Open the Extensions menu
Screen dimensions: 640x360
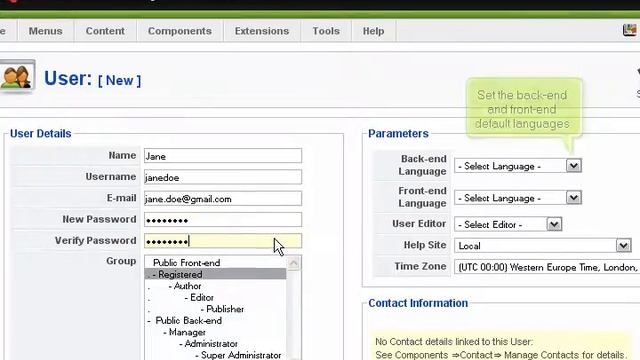tap(262, 31)
